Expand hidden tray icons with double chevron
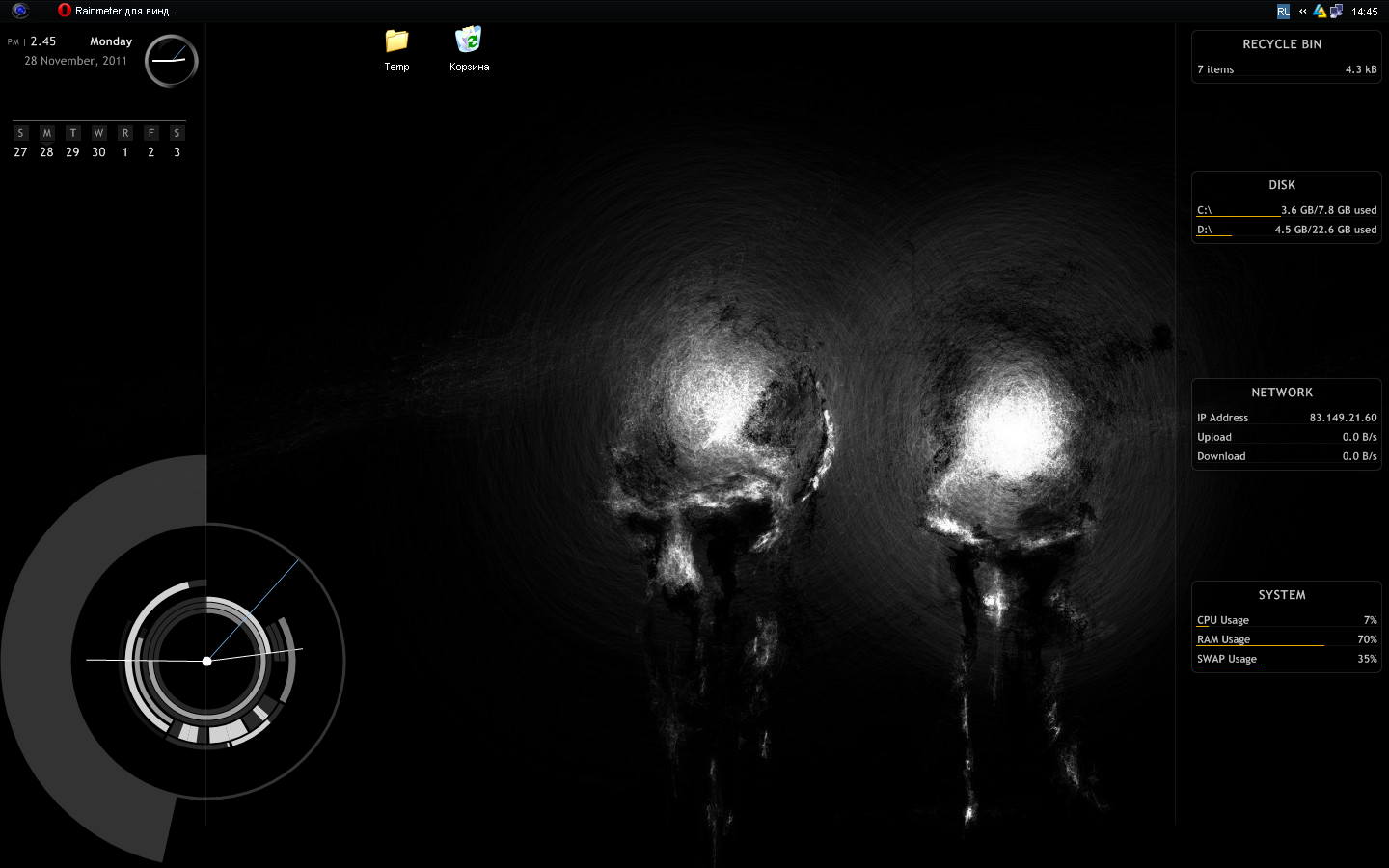Image resolution: width=1389 pixels, height=868 pixels. pos(1302,12)
